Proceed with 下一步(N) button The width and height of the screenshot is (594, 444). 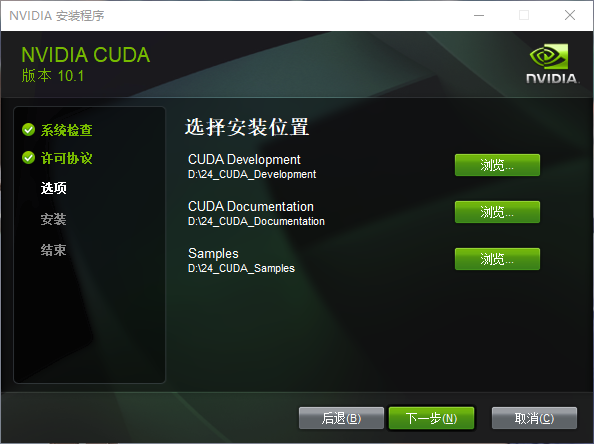click(x=431, y=418)
